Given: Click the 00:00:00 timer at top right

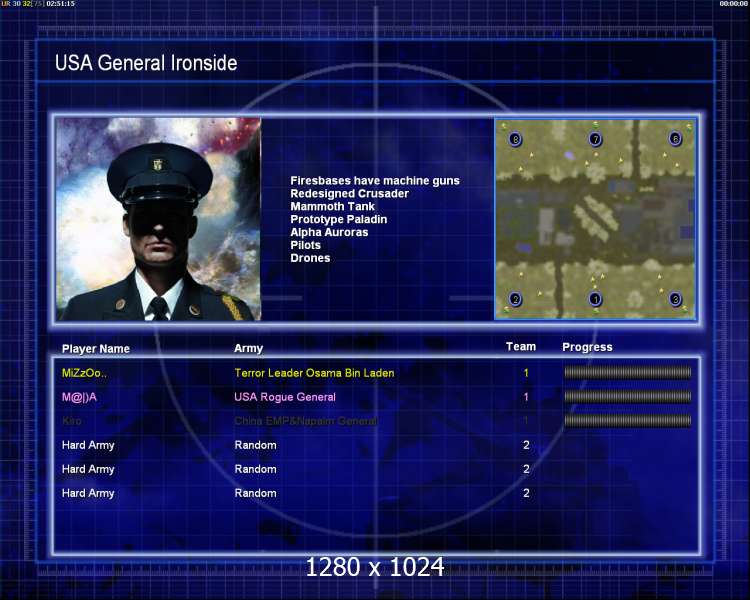Looking at the screenshot, I should click(733, 3).
